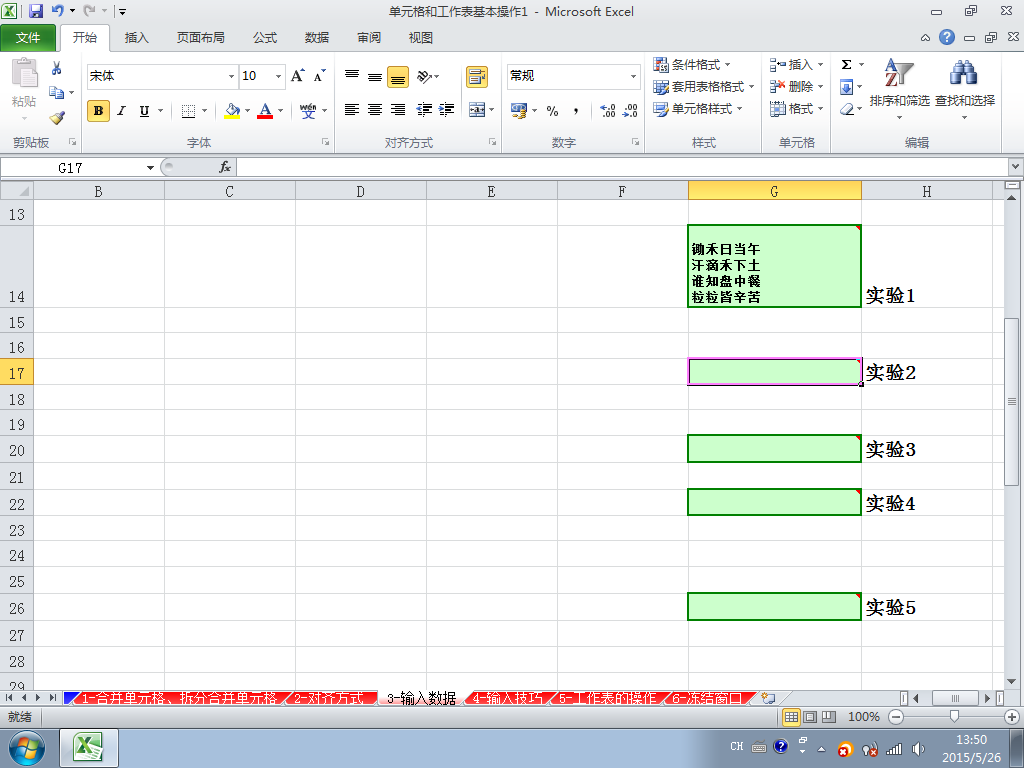The width and height of the screenshot is (1024, 768).
Task: Switch to Page Layout view button
Action: [810, 717]
